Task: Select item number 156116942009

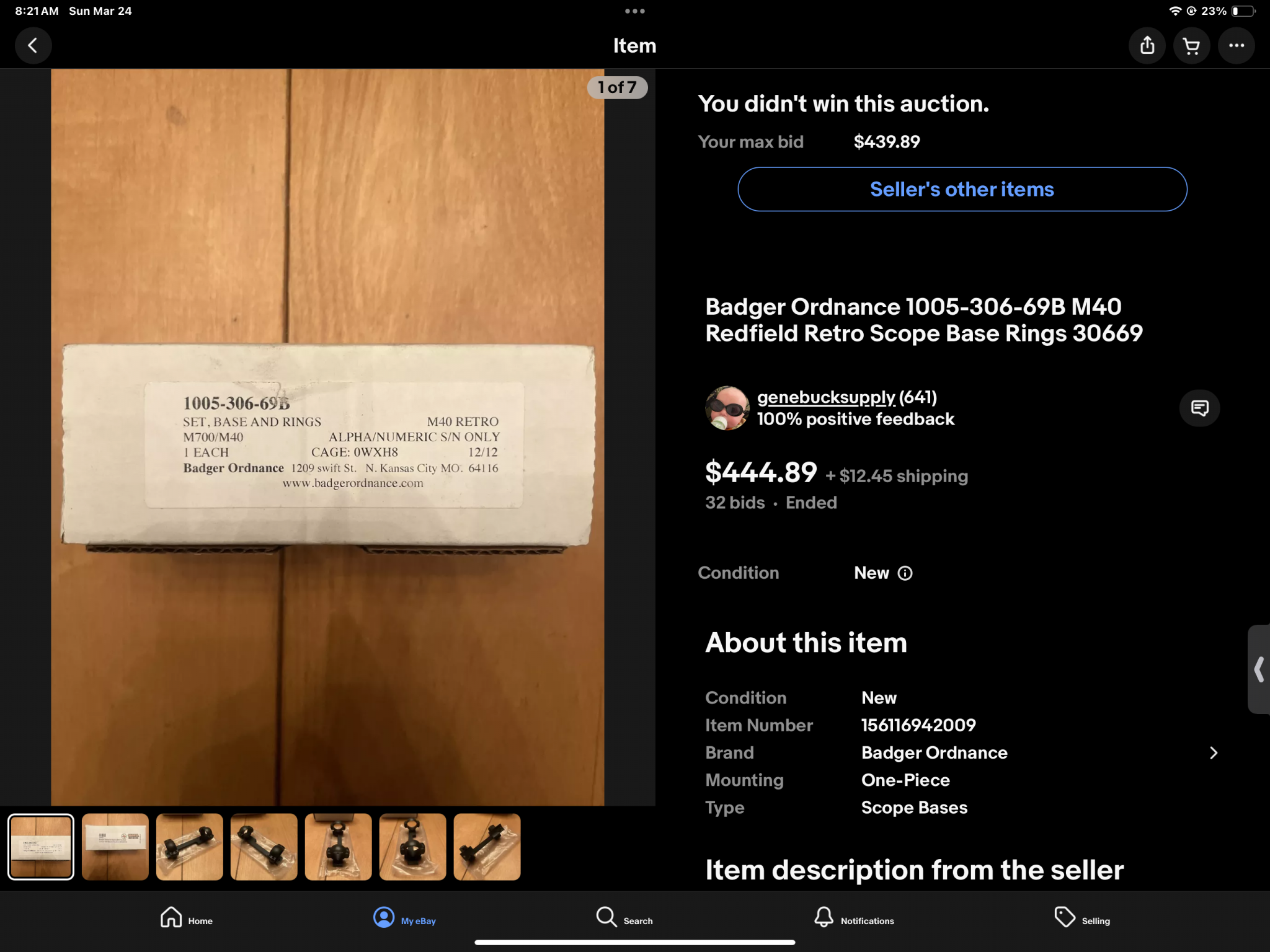Action: [x=918, y=725]
